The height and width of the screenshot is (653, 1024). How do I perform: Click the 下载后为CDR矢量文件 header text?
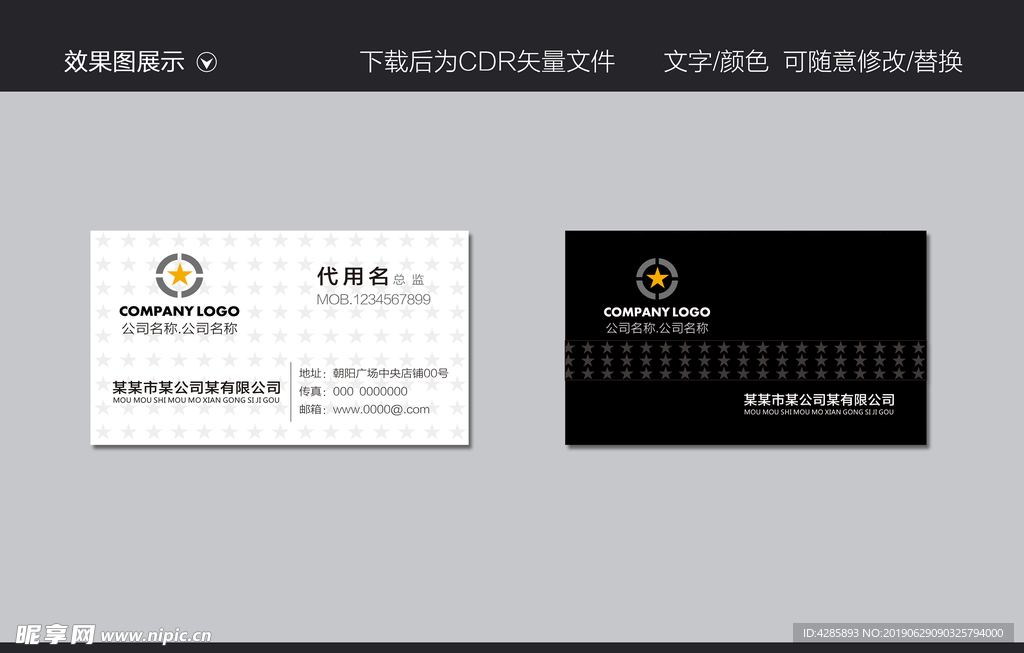[x=490, y=61]
